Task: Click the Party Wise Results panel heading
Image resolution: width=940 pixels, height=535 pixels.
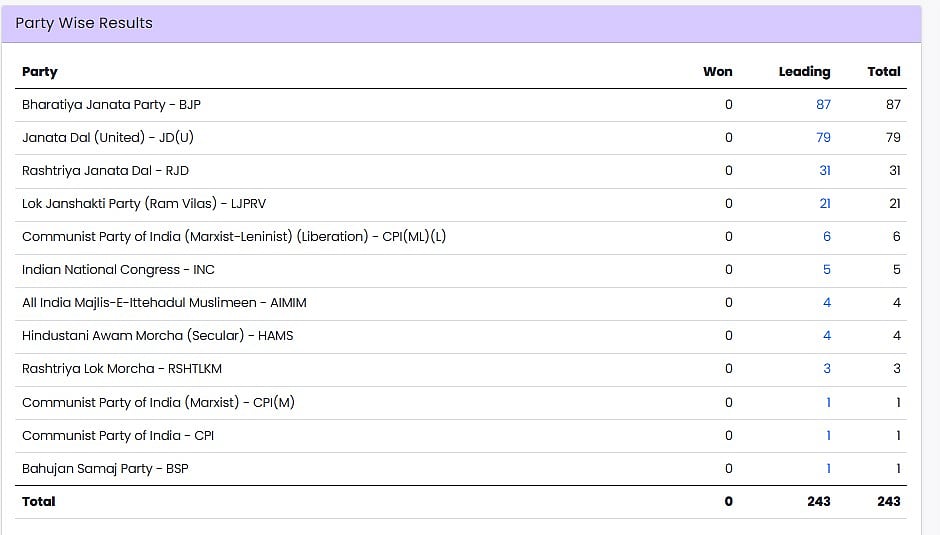Action: pyautogui.click(x=84, y=23)
